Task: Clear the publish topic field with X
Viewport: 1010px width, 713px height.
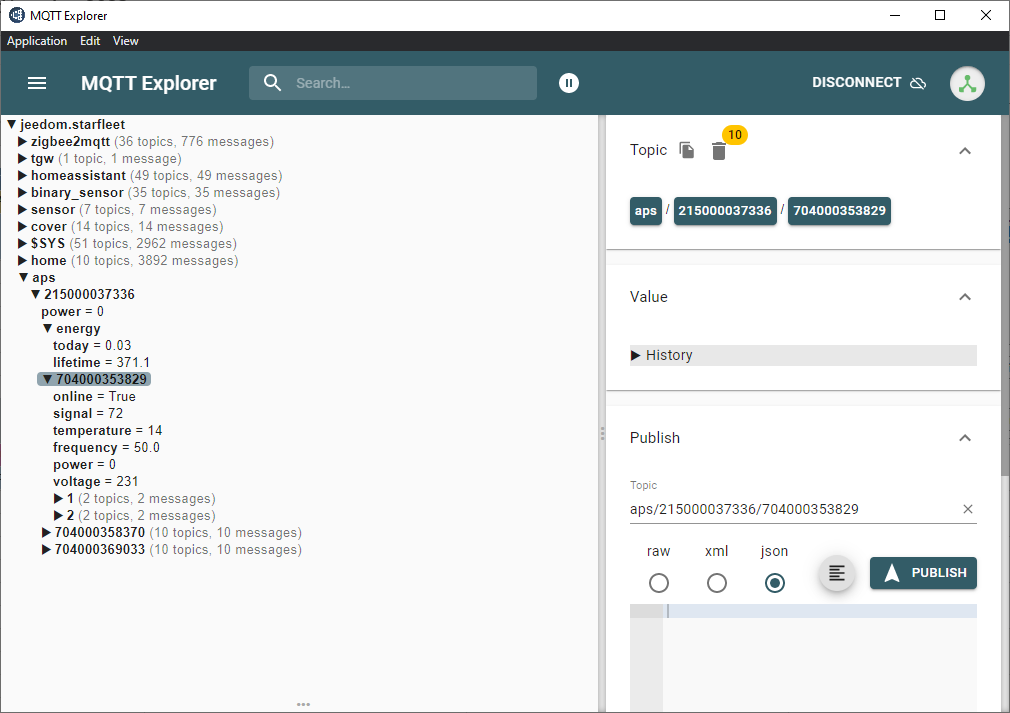Action: click(x=967, y=509)
